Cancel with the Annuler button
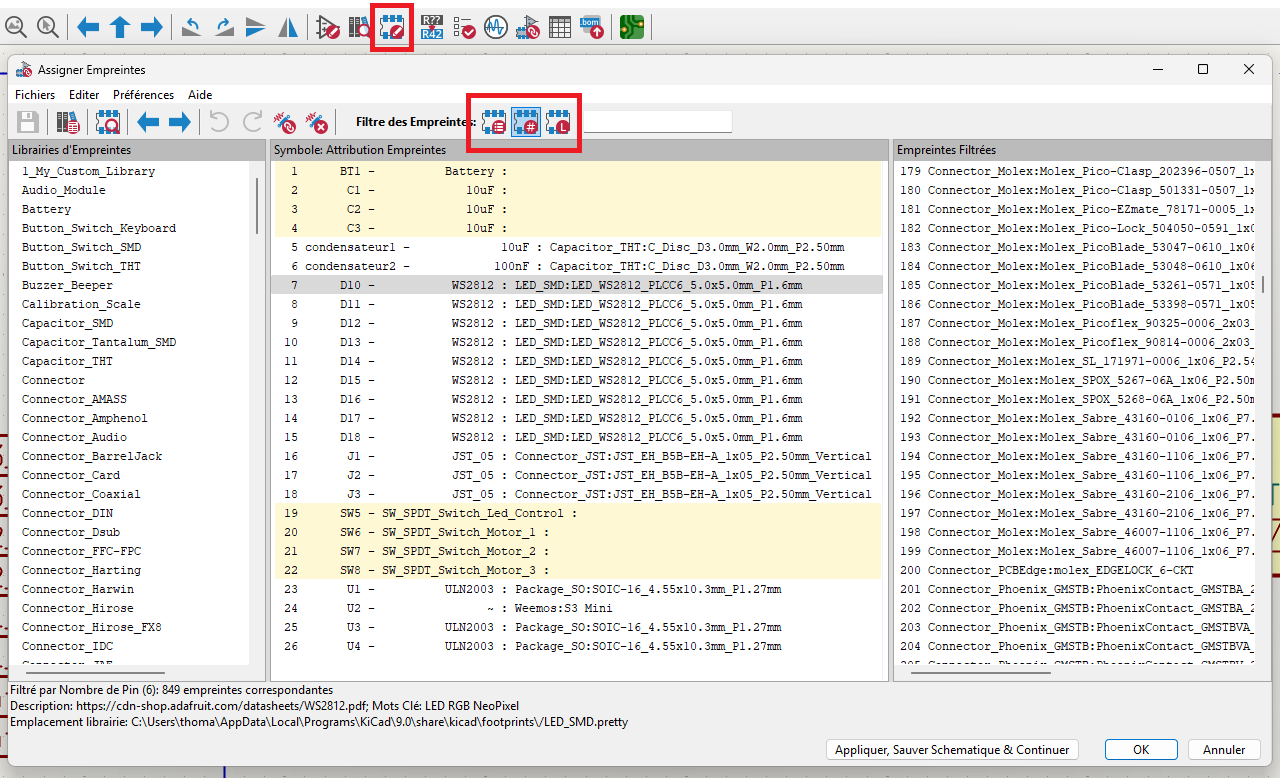 (1224, 750)
